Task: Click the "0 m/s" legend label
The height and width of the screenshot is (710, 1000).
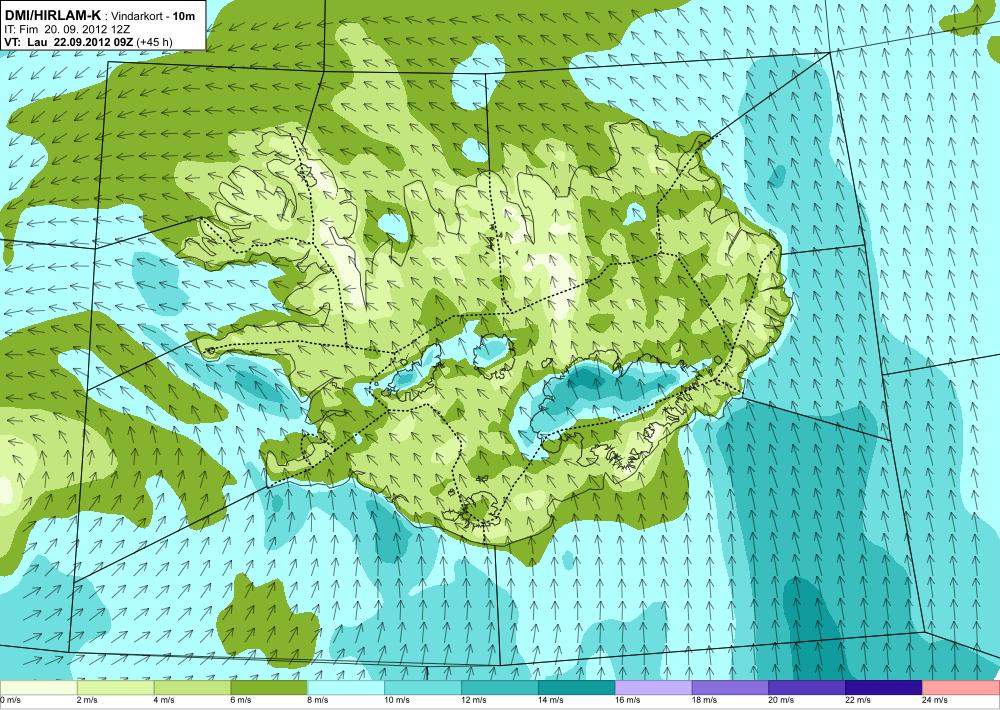Action: [x=11, y=700]
